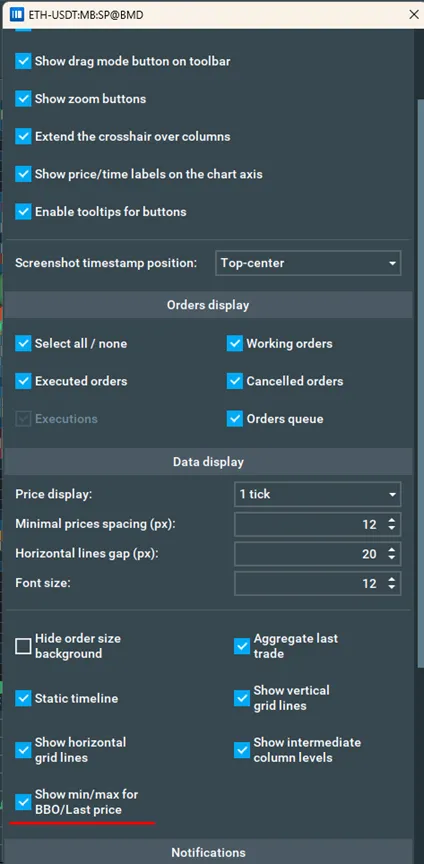Uncheck Executed orders

pyautogui.click(x=23, y=381)
